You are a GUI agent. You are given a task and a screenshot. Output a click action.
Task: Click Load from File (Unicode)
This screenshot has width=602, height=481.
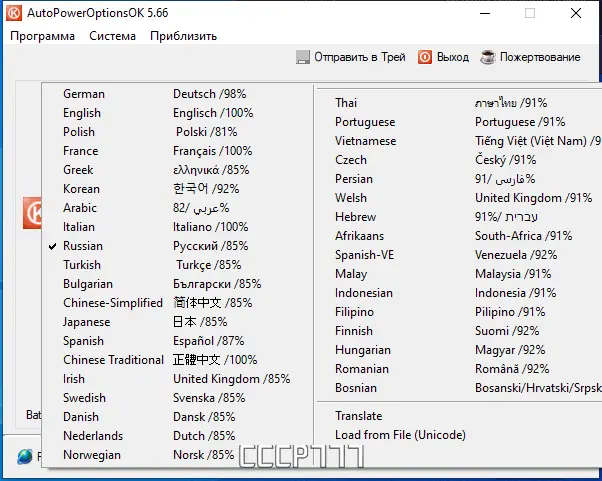click(x=459, y=435)
